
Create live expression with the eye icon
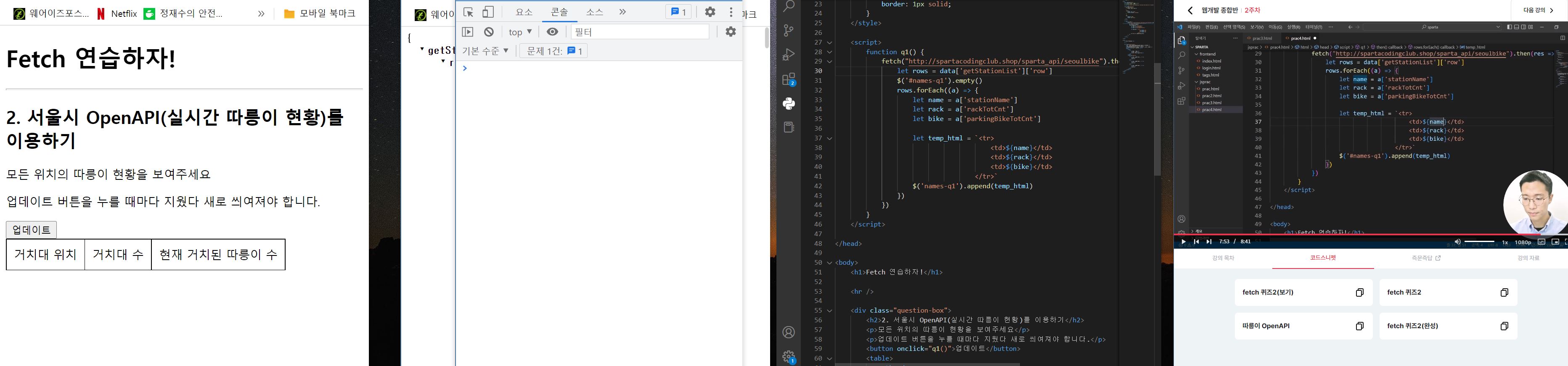click(552, 32)
